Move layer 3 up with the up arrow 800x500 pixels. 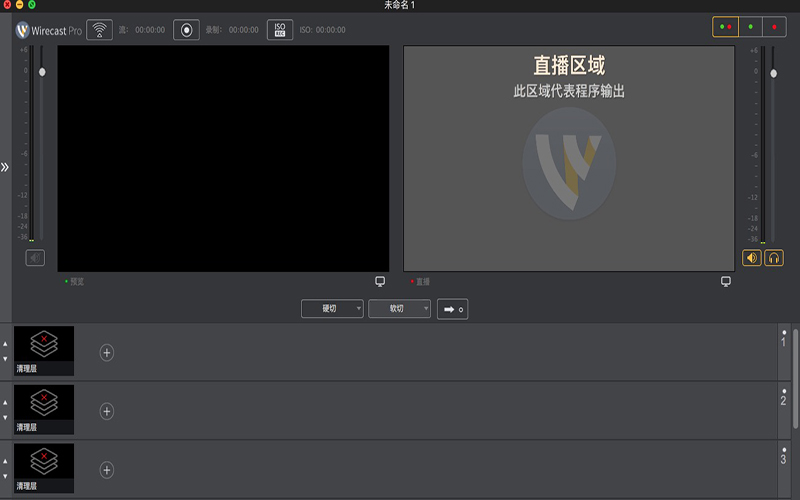(5, 461)
